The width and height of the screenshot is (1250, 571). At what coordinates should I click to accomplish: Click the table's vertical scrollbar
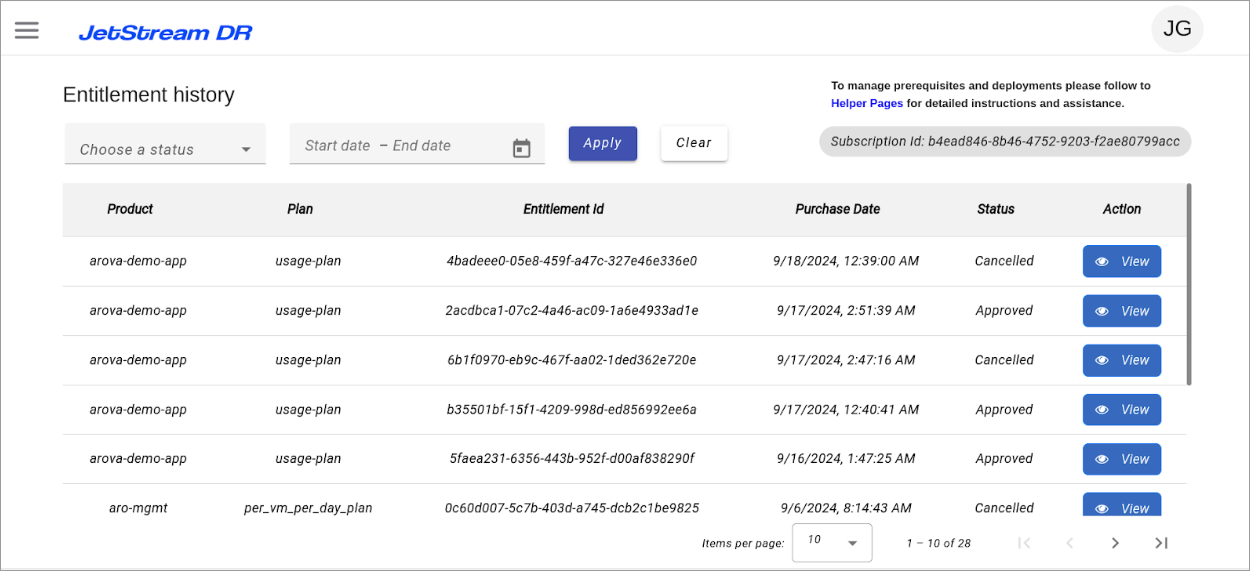coord(1188,284)
